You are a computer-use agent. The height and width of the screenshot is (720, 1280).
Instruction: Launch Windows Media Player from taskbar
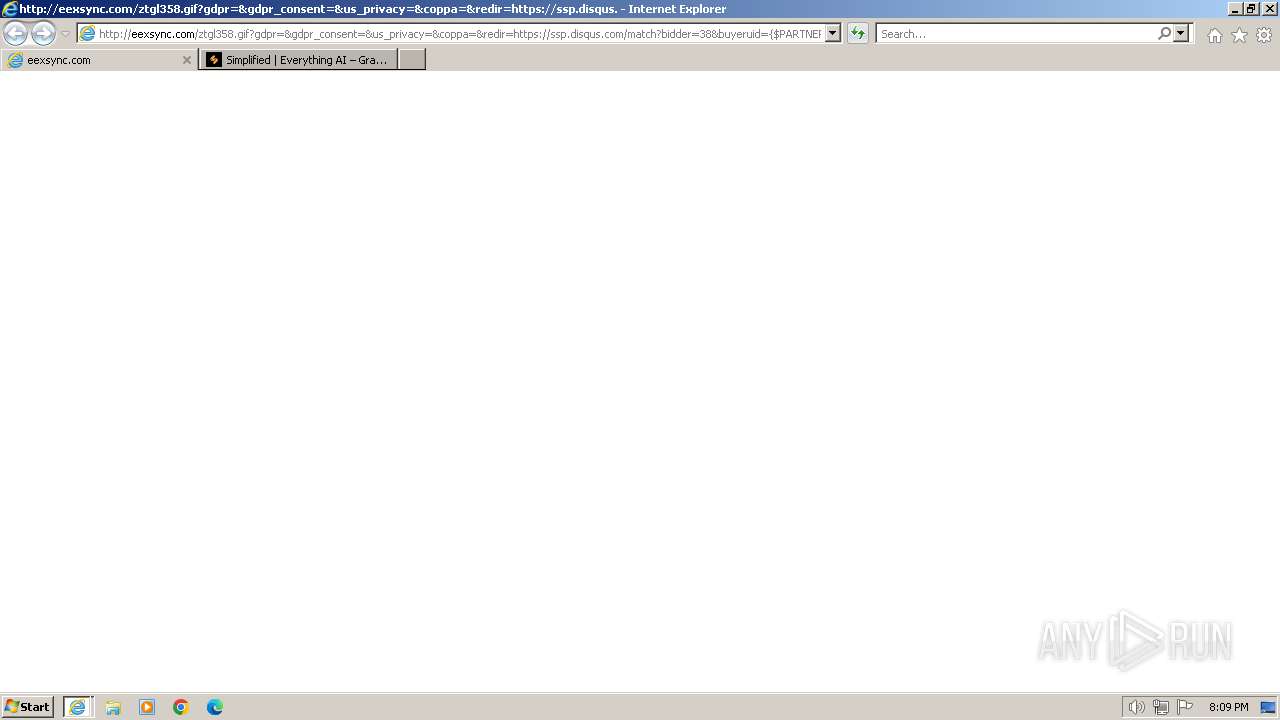tap(147, 707)
